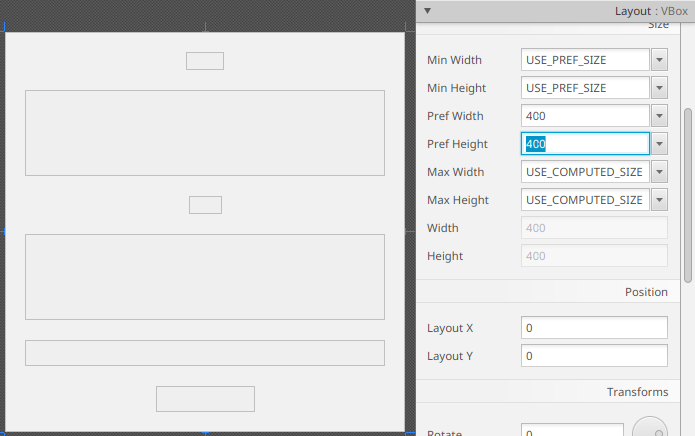Click the Layout Y input field
The image size is (695, 436).
(x=594, y=356)
